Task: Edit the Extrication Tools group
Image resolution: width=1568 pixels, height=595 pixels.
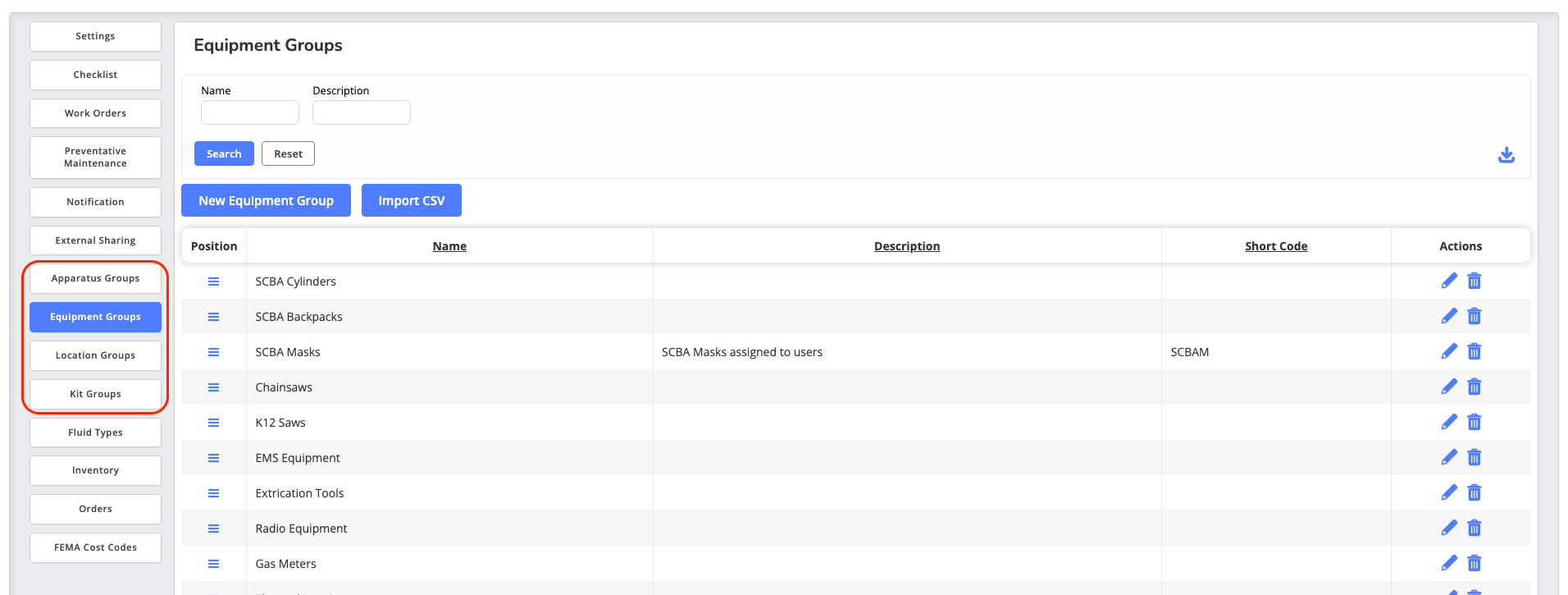Action: pos(1449,492)
